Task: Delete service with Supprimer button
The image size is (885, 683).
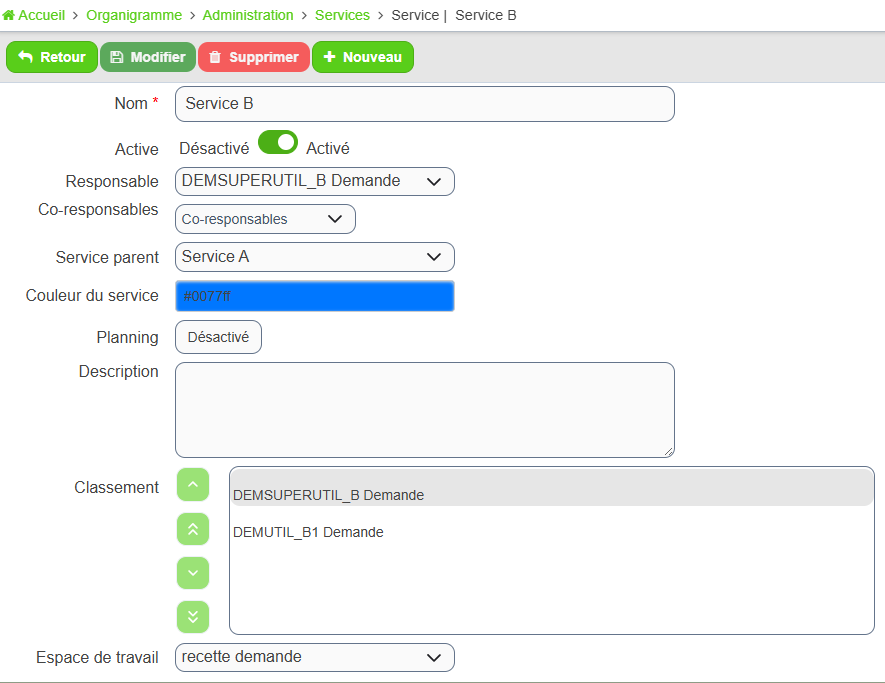Action: pos(254,57)
